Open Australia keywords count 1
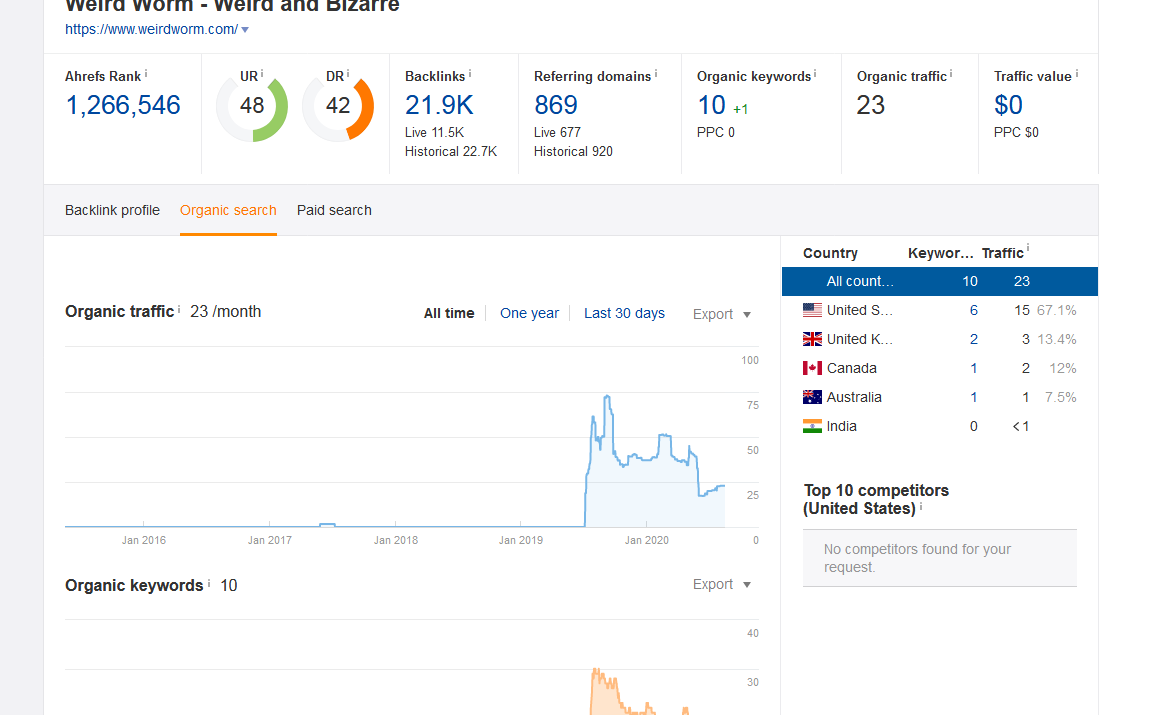Image resolution: width=1173 pixels, height=715 pixels. pos(973,397)
